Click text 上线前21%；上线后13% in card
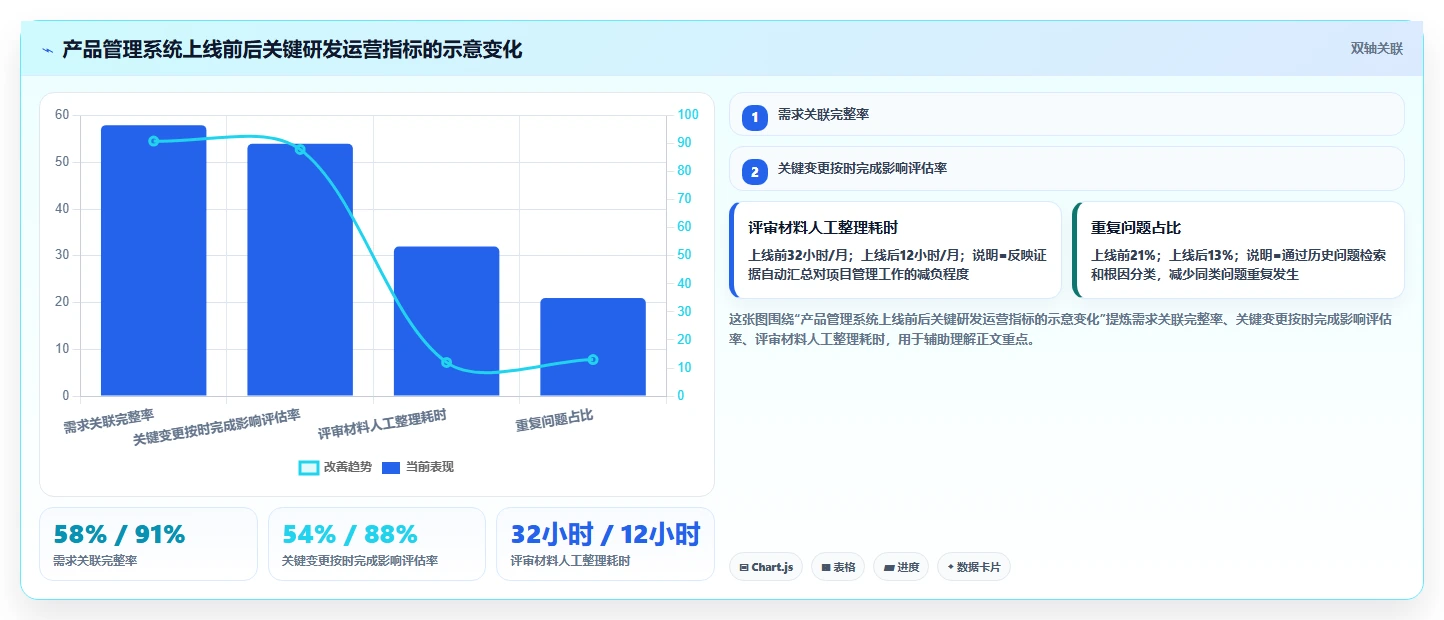This screenshot has height=620, width=1444. point(1163,256)
